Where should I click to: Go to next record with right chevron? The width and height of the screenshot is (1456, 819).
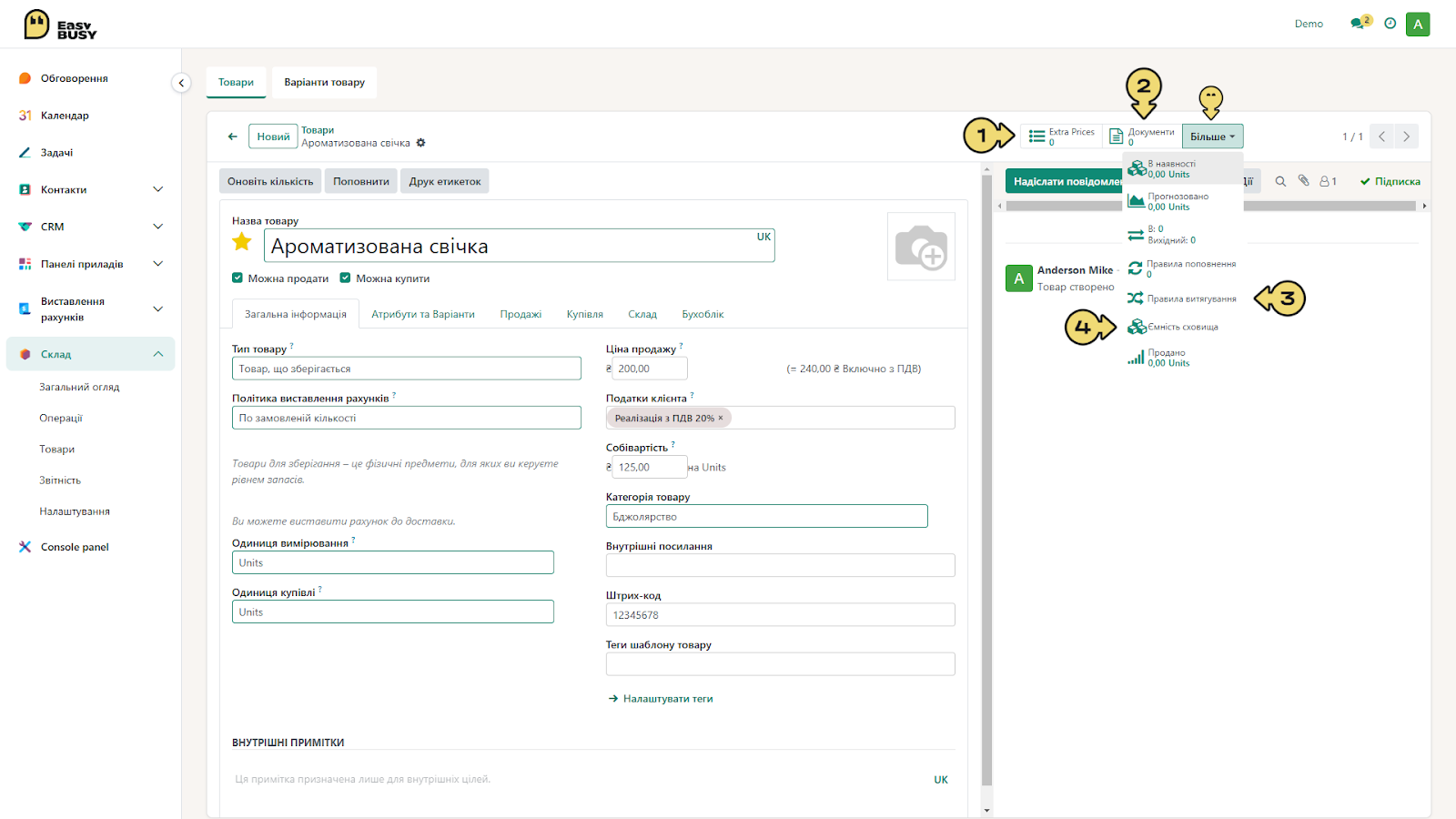(x=1406, y=136)
